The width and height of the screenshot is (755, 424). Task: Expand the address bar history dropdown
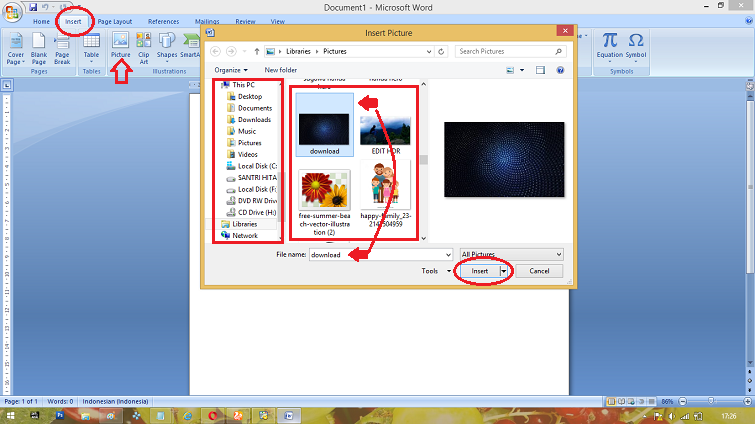429,51
